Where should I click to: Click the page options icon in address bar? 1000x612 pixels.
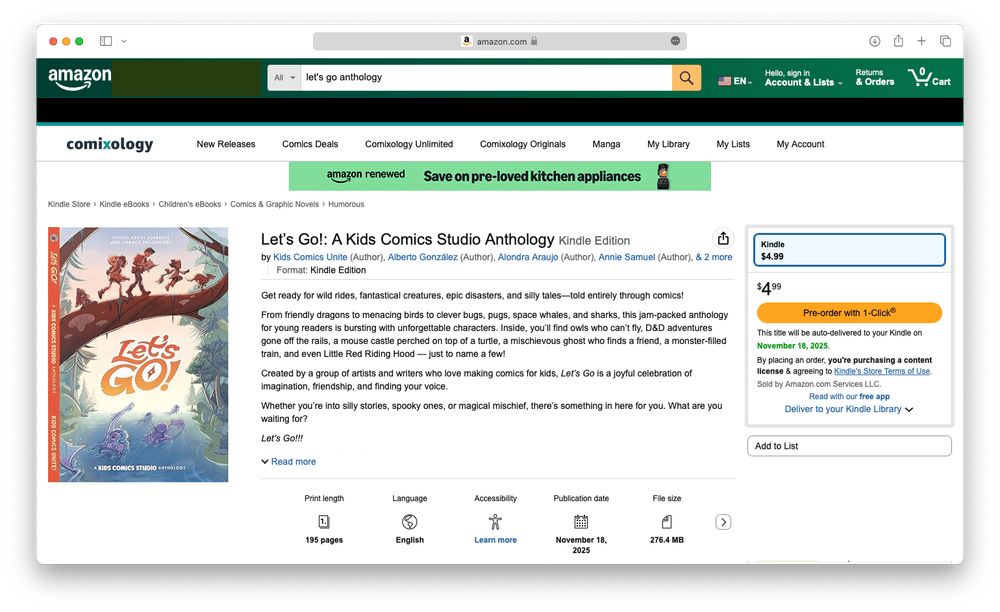tap(675, 41)
